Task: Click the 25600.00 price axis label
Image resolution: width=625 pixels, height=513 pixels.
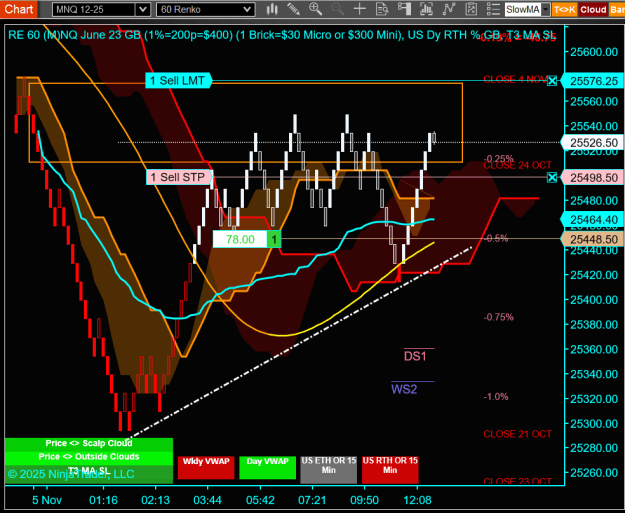Action: [594, 52]
